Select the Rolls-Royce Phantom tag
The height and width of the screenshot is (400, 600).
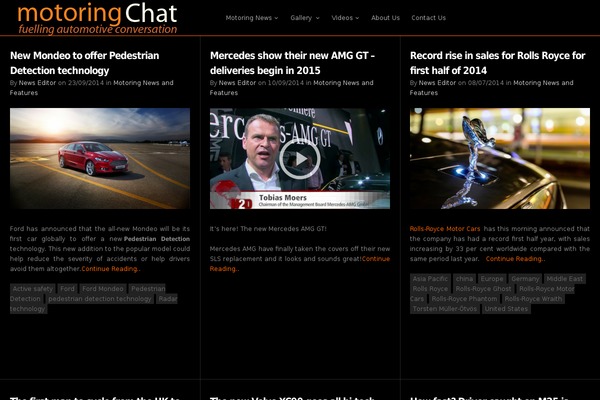464,299
